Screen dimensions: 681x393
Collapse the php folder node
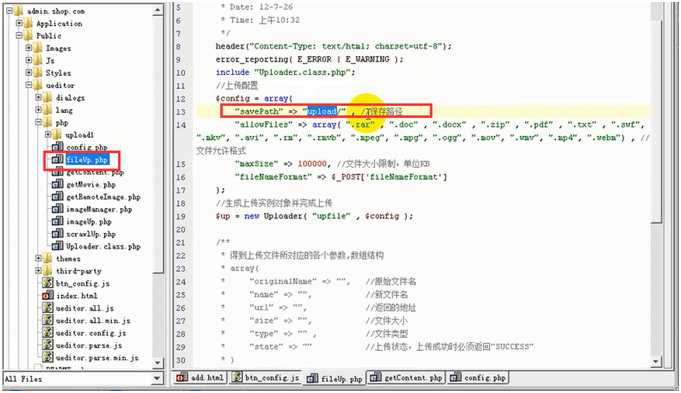click(38, 122)
